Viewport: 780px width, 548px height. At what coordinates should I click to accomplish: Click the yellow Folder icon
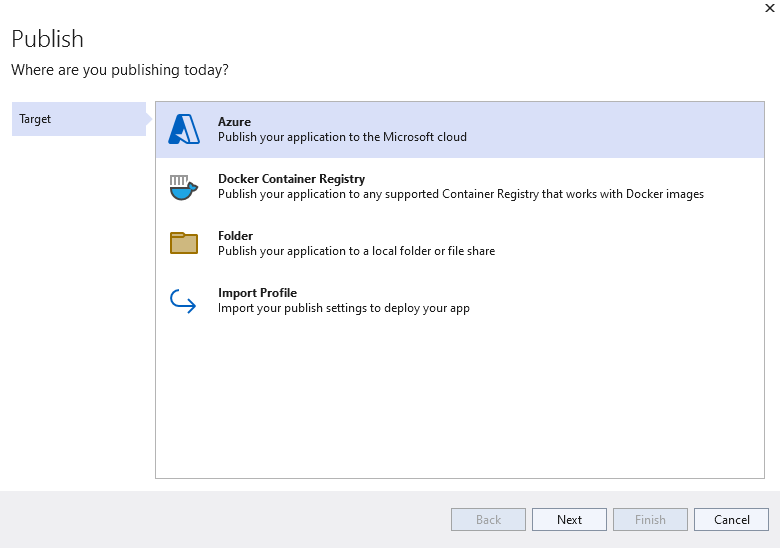tap(184, 243)
